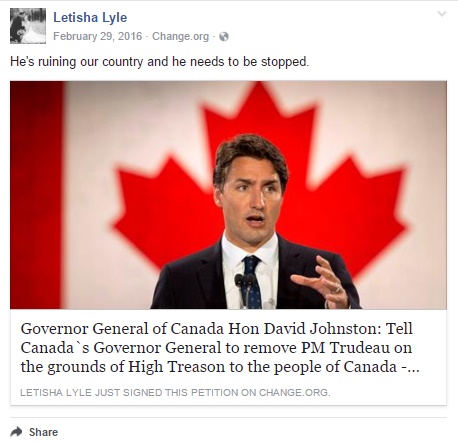Image resolution: width=458 pixels, height=442 pixels.
Task: Click the man's dotted navy tie
Action: tap(252, 282)
